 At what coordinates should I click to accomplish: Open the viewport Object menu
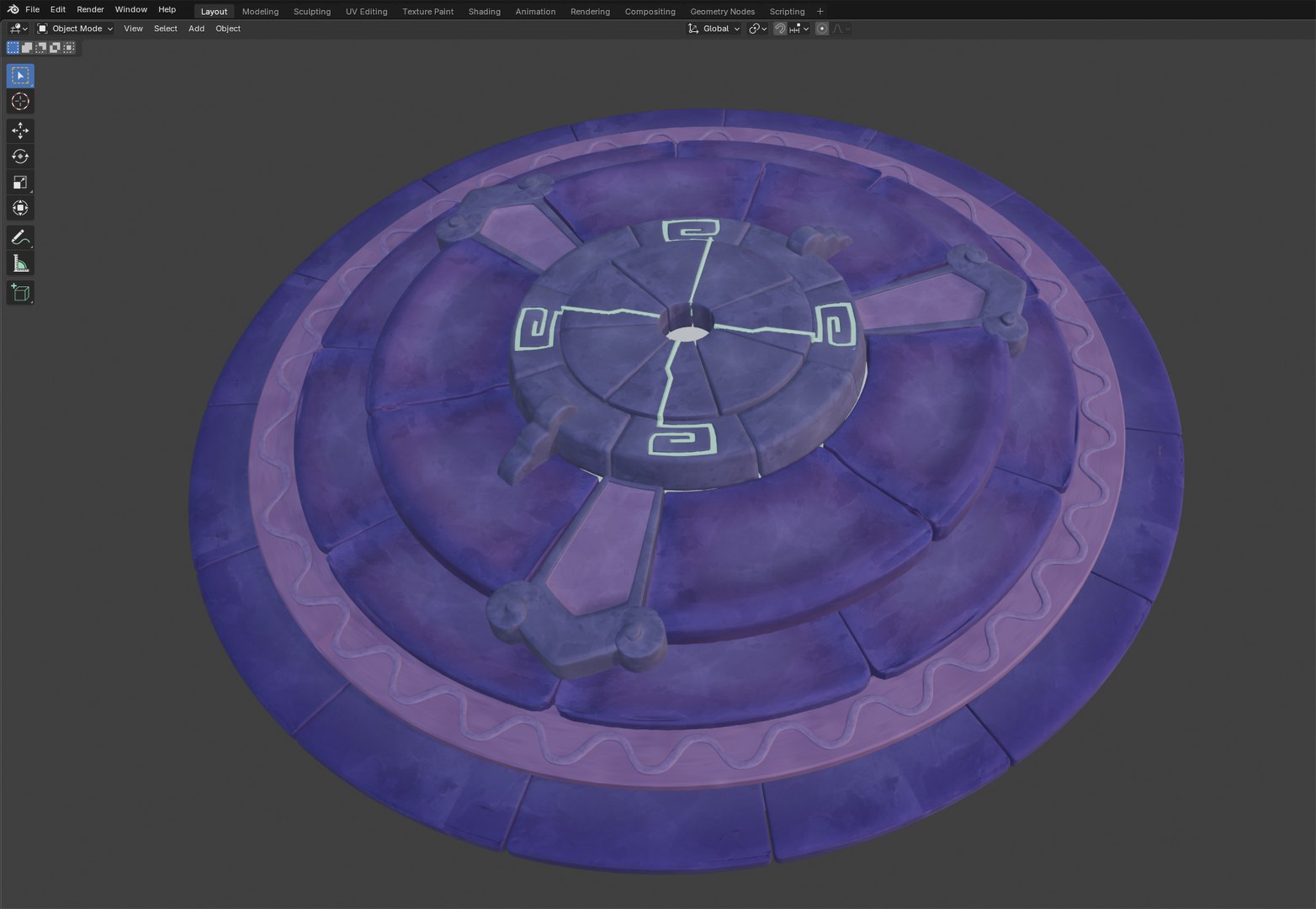click(228, 29)
